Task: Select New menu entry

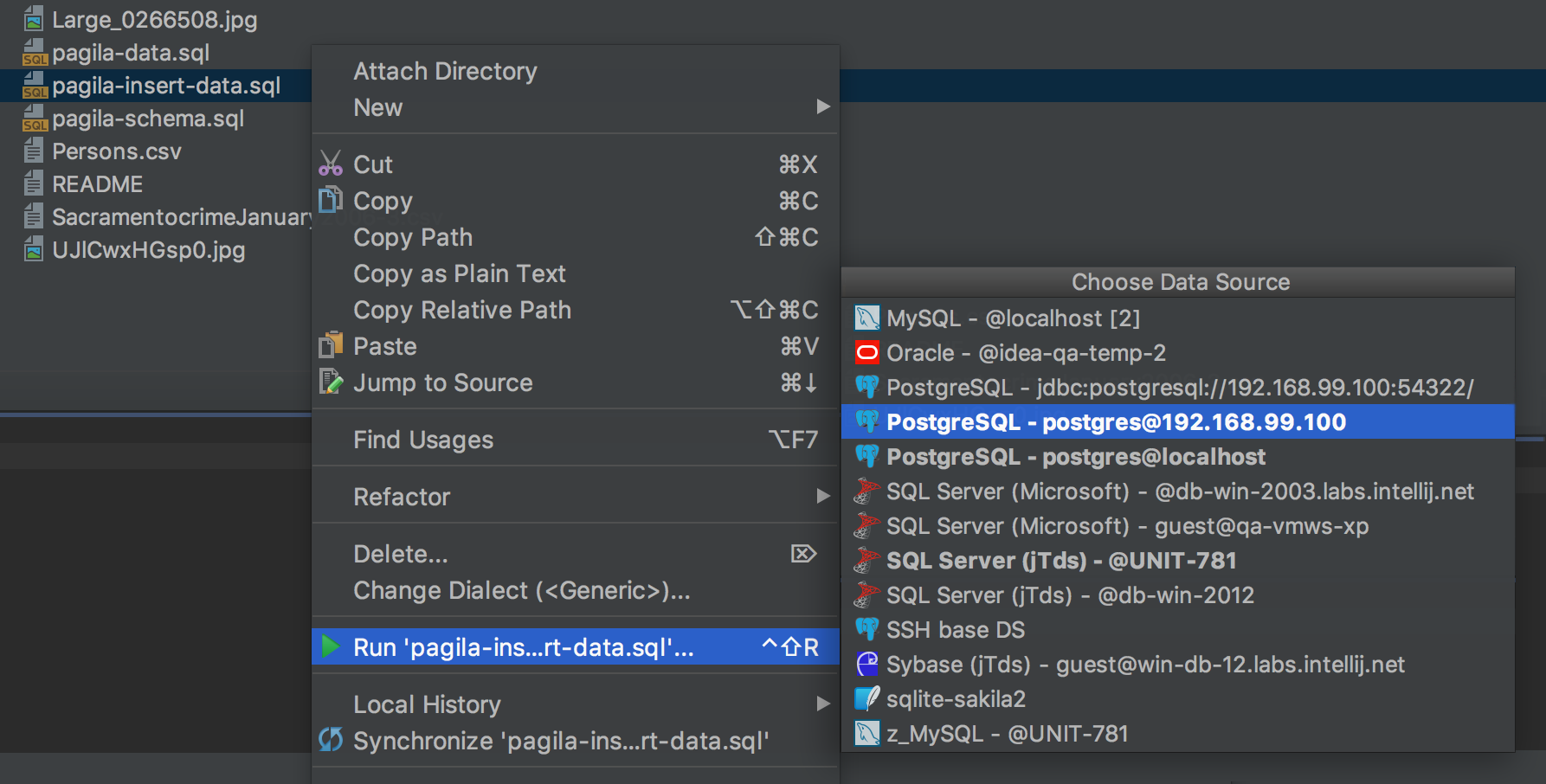Action: click(x=575, y=107)
